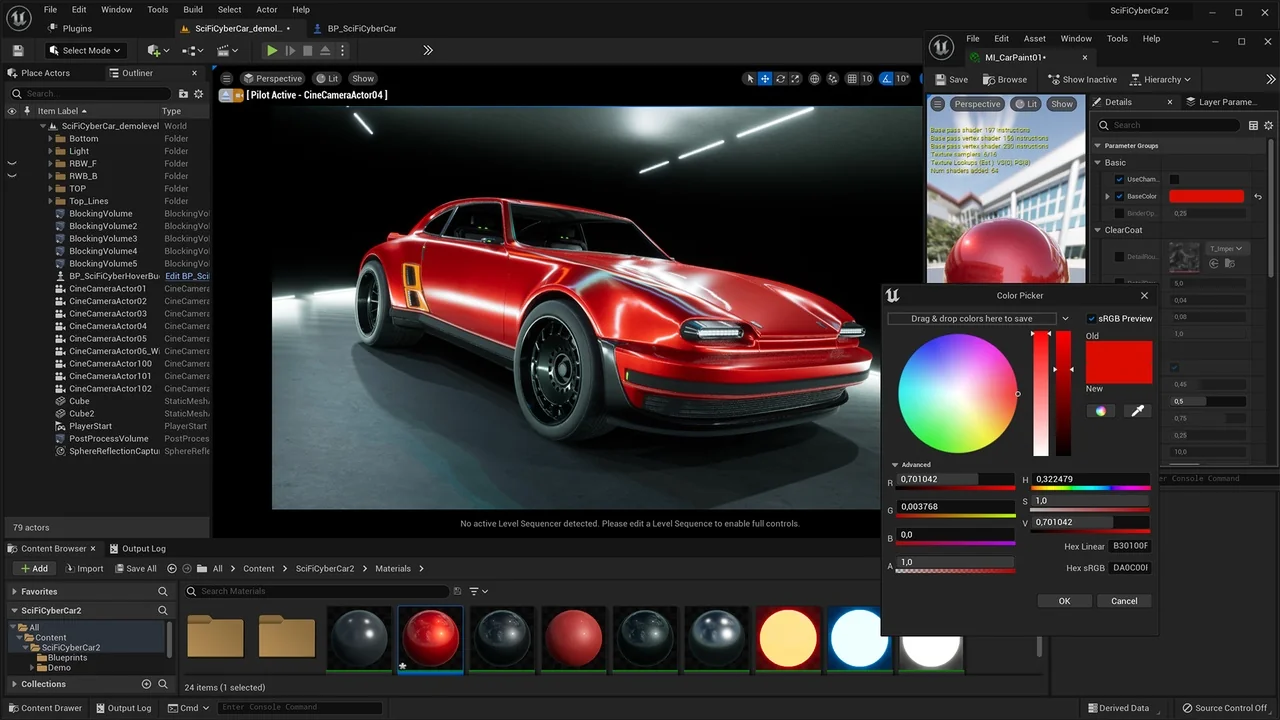Collapse the Advanced section of Color Picker
Viewport: 1280px width, 720px height.
[x=895, y=464]
